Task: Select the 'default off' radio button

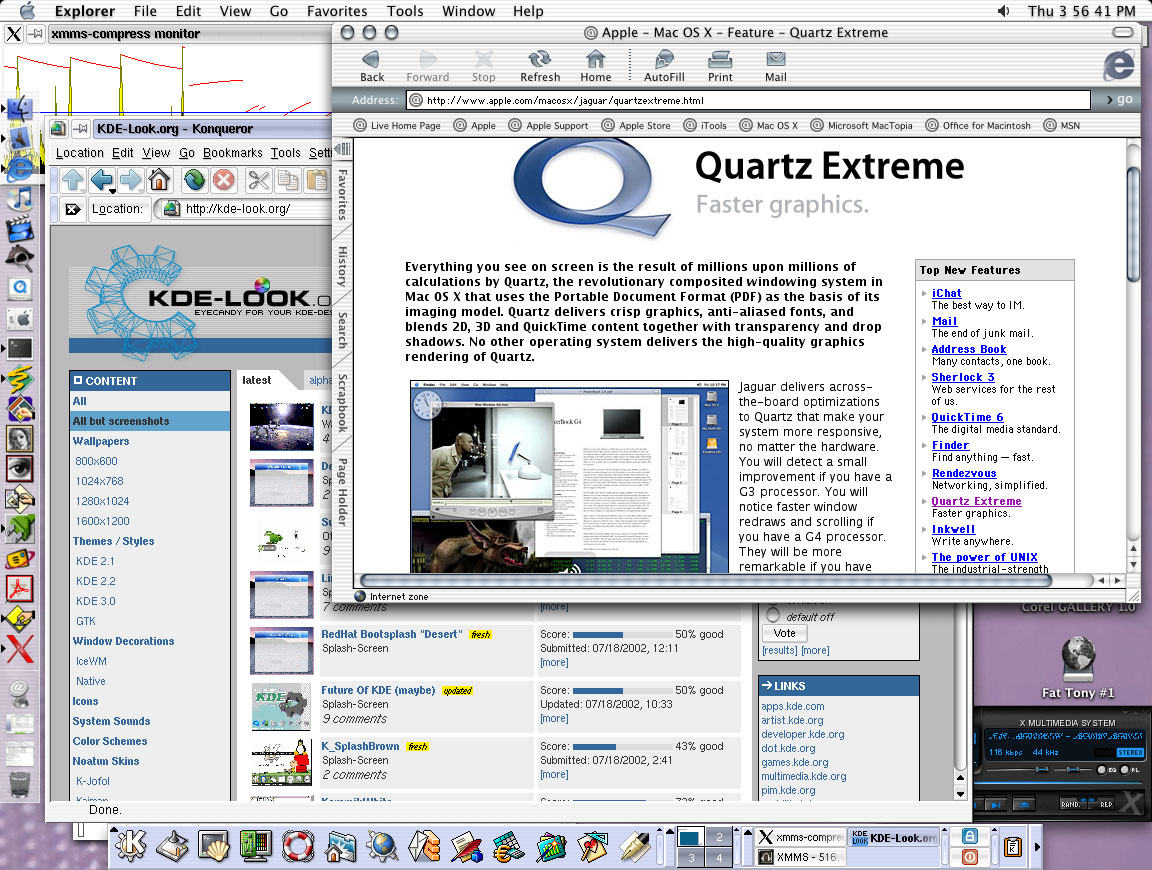Action: click(773, 616)
